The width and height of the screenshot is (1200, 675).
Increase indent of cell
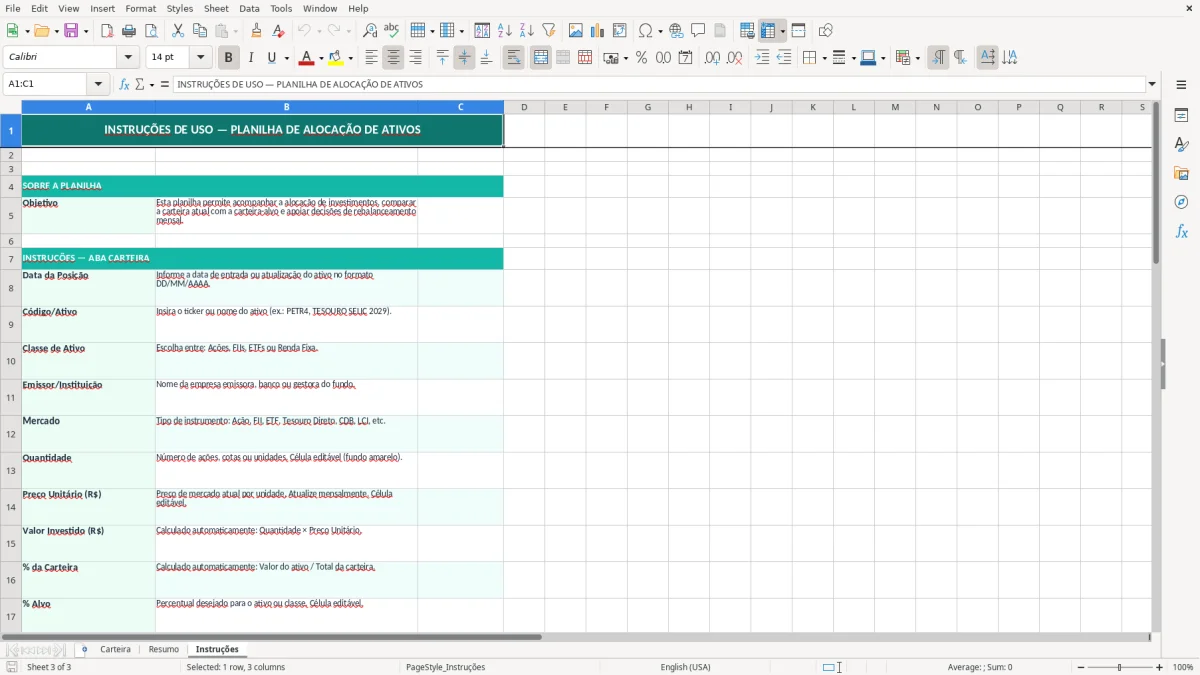point(762,58)
